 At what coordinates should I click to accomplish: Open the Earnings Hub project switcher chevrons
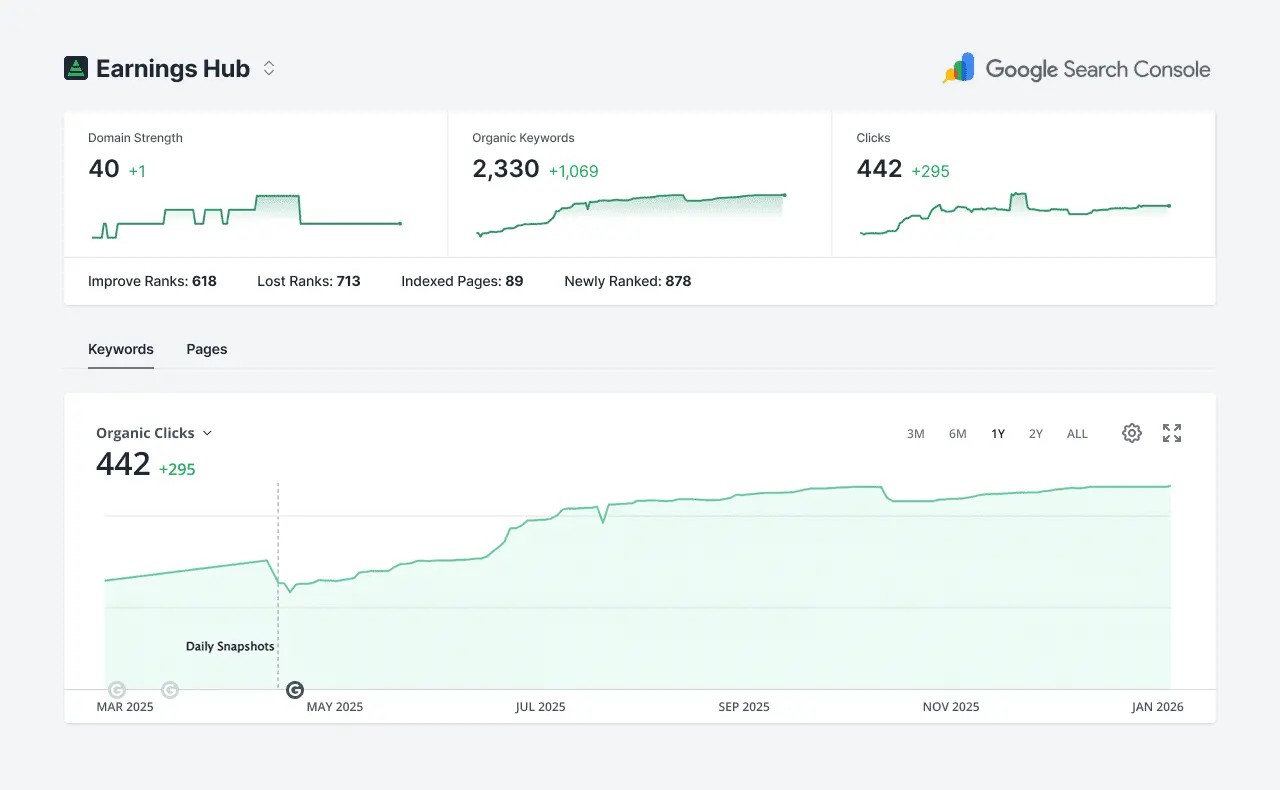[x=268, y=68]
